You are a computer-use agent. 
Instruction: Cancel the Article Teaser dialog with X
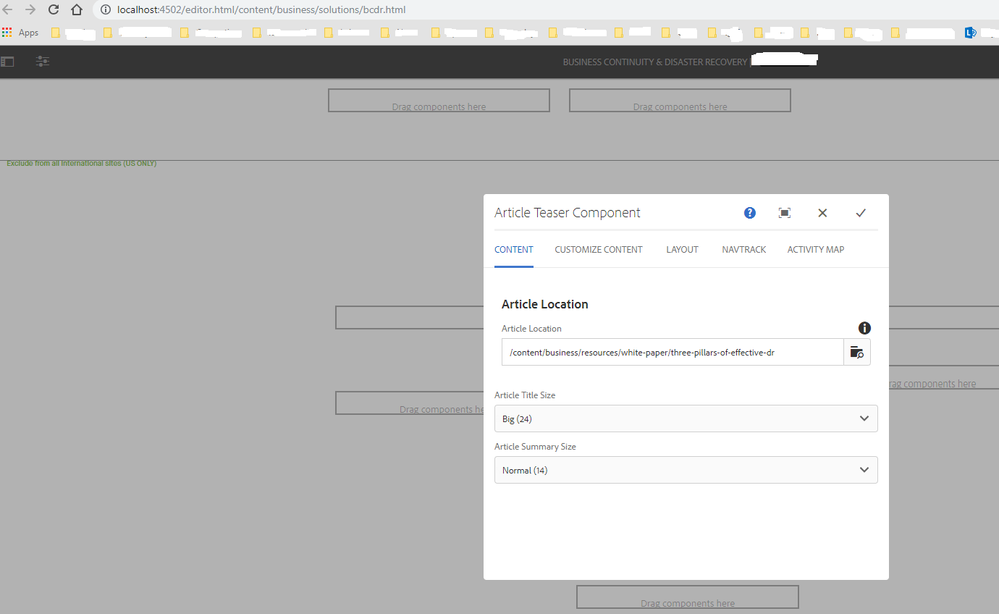pyautogui.click(x=822, y=213)
